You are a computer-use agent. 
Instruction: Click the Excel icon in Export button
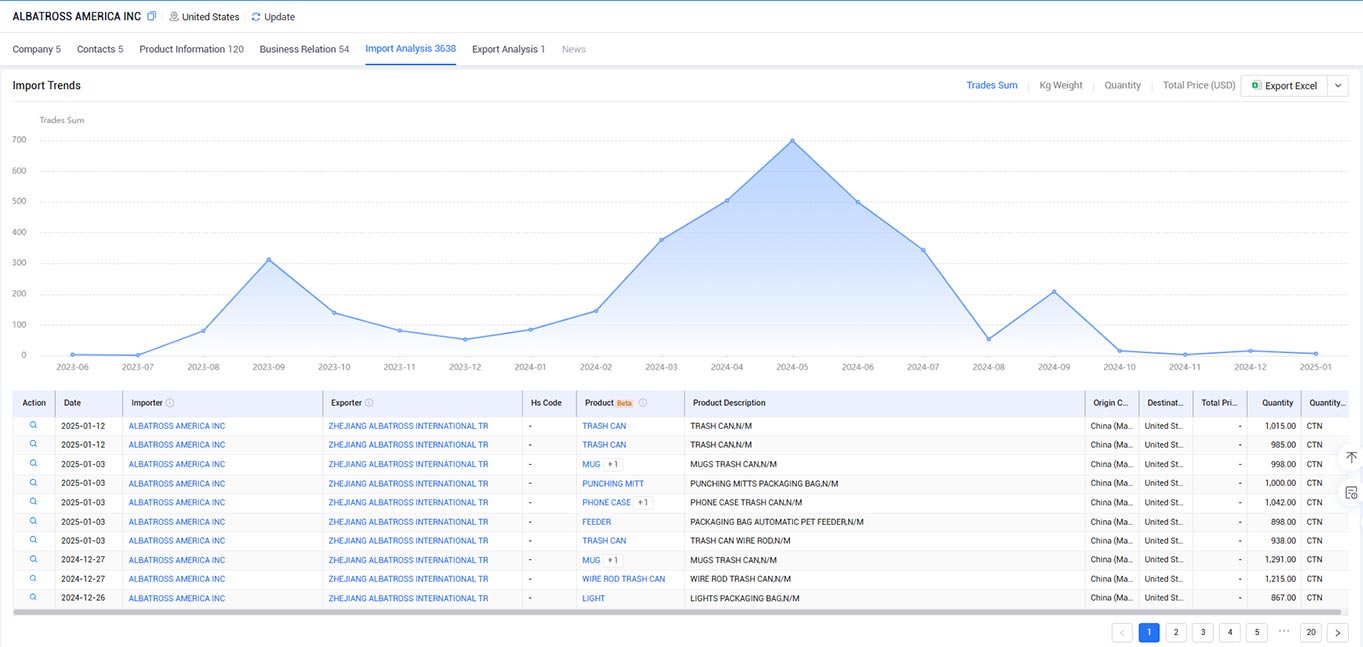(1256, 86)
